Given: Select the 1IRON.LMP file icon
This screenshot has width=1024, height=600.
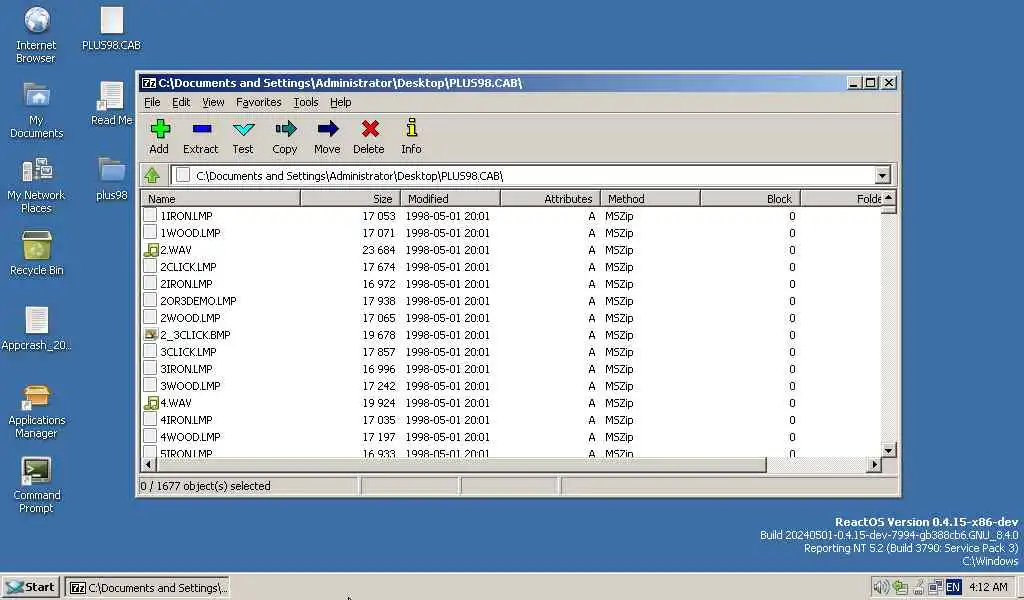Looking at the screenshot, I should (150, 215).
